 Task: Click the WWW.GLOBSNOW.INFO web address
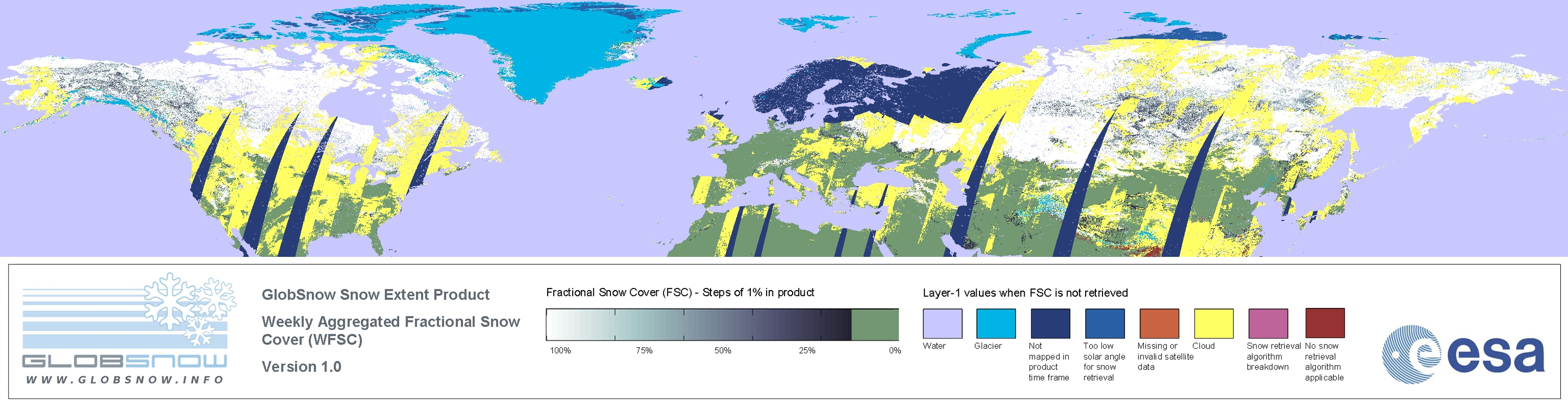pyautogui.click(x=125, y=380)
